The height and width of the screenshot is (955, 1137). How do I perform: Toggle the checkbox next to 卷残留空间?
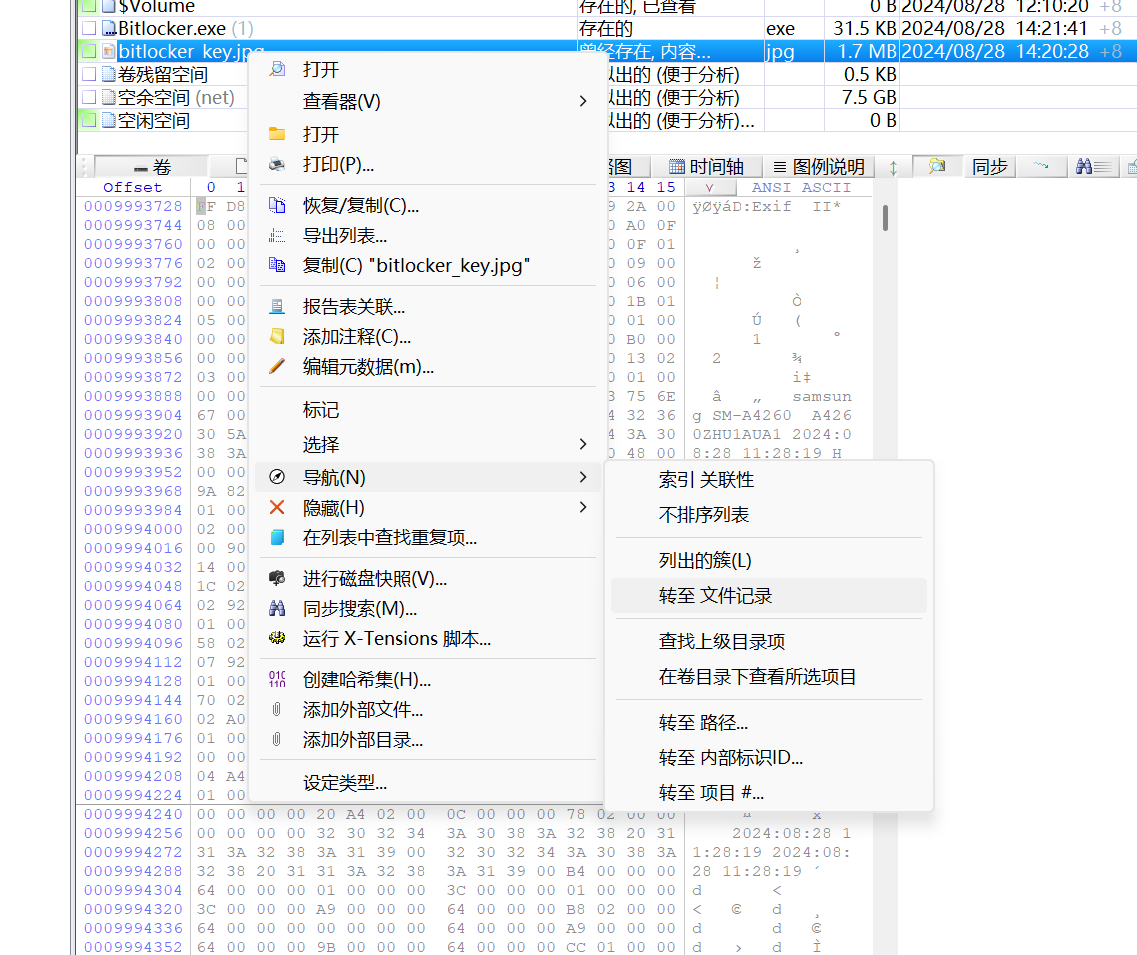point(89,74)
